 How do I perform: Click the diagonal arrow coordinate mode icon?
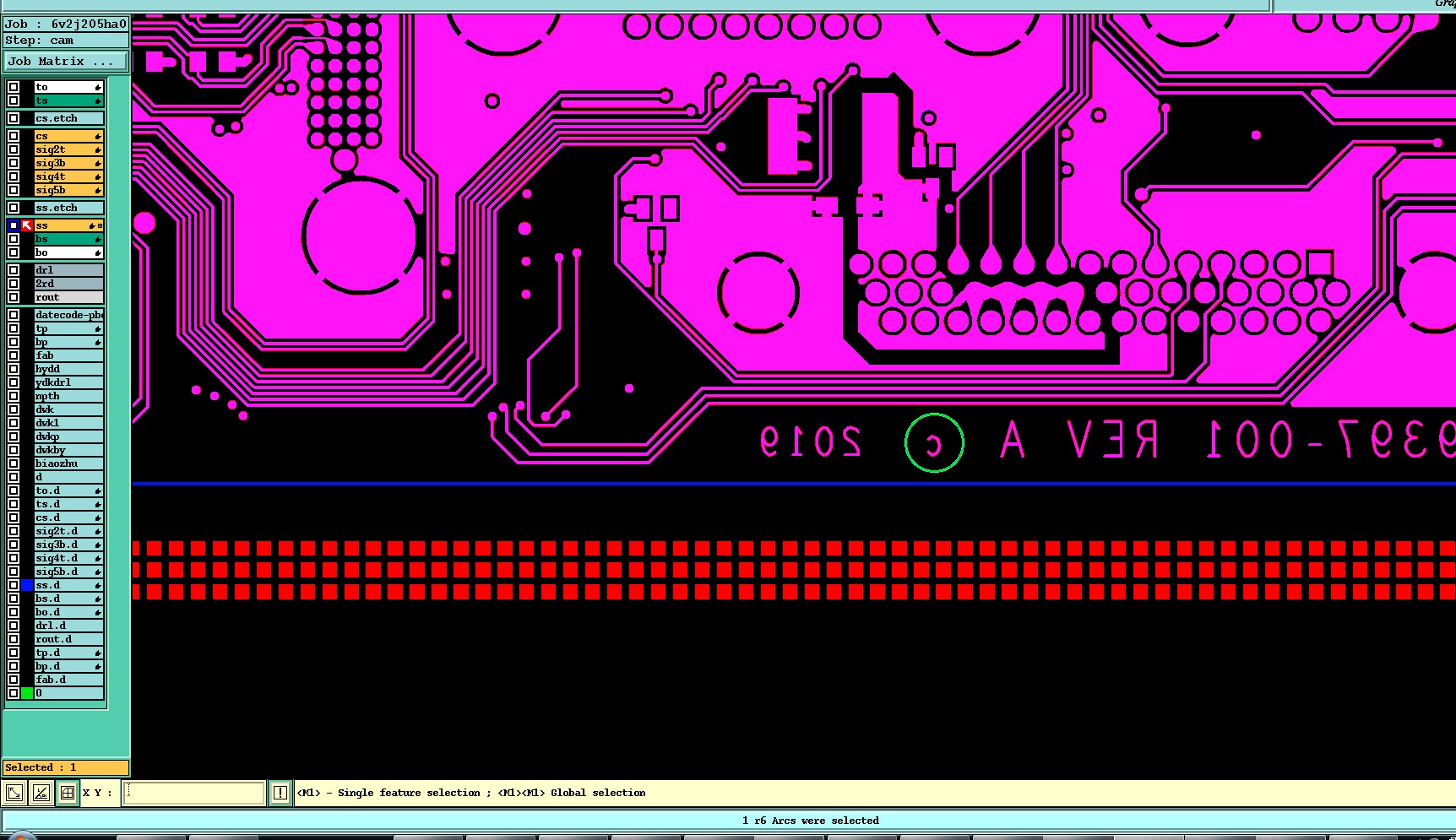(14, 793)
